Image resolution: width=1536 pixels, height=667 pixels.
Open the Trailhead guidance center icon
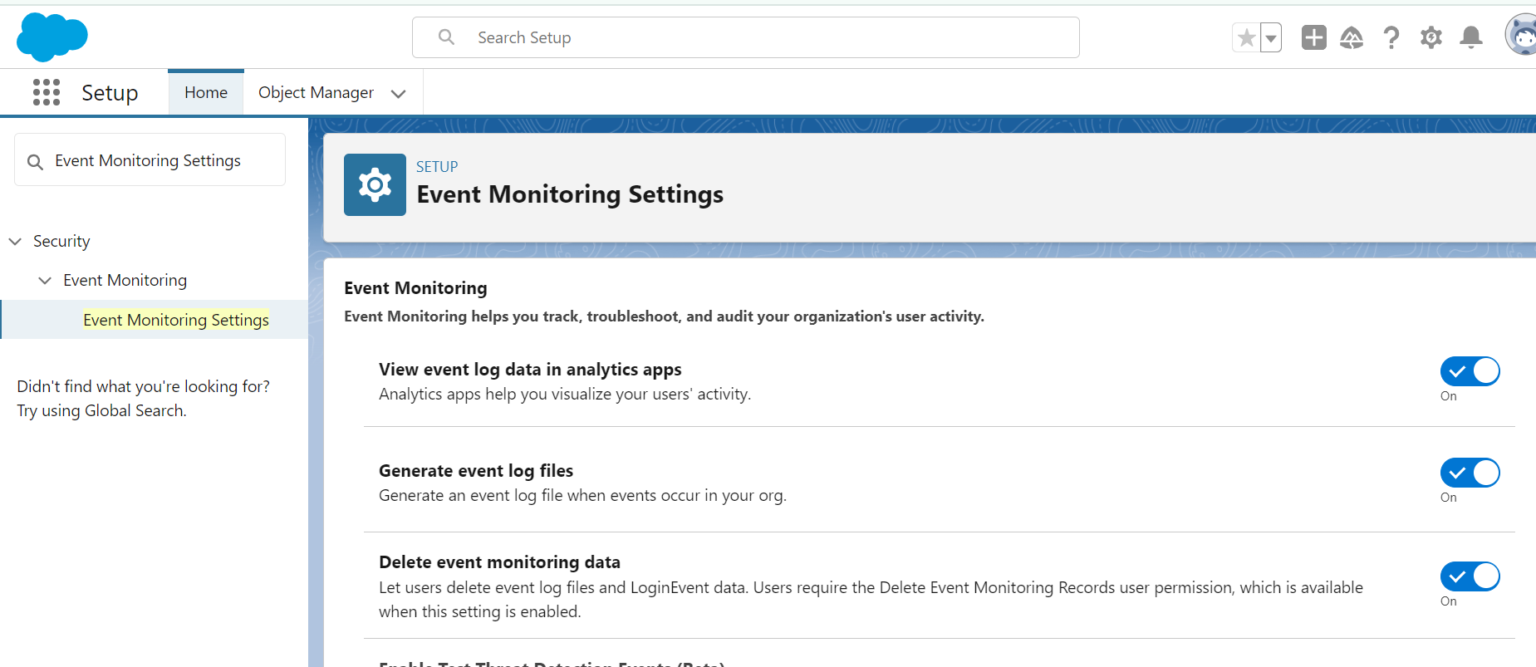coord(1352,36)
